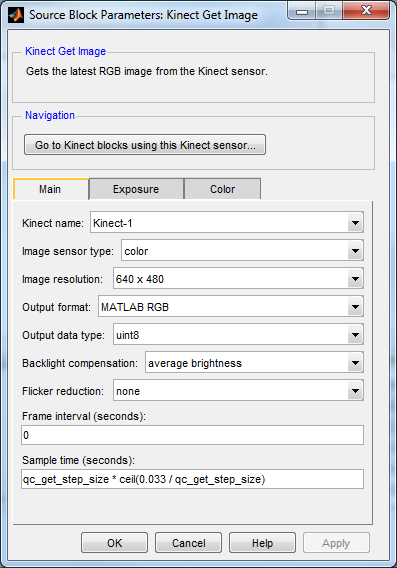
Task: Expand the Image resolution dropdown
Action: pyautogui.click(x=238, y=279)
